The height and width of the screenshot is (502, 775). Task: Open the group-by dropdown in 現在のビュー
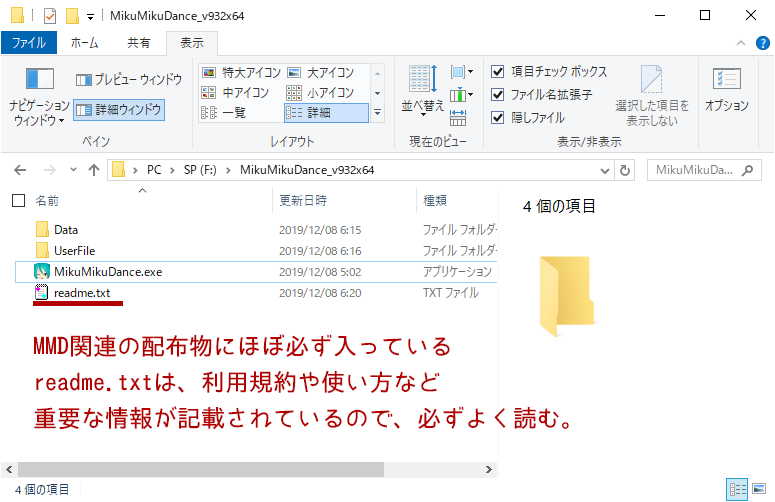click(x=462, y=72)
